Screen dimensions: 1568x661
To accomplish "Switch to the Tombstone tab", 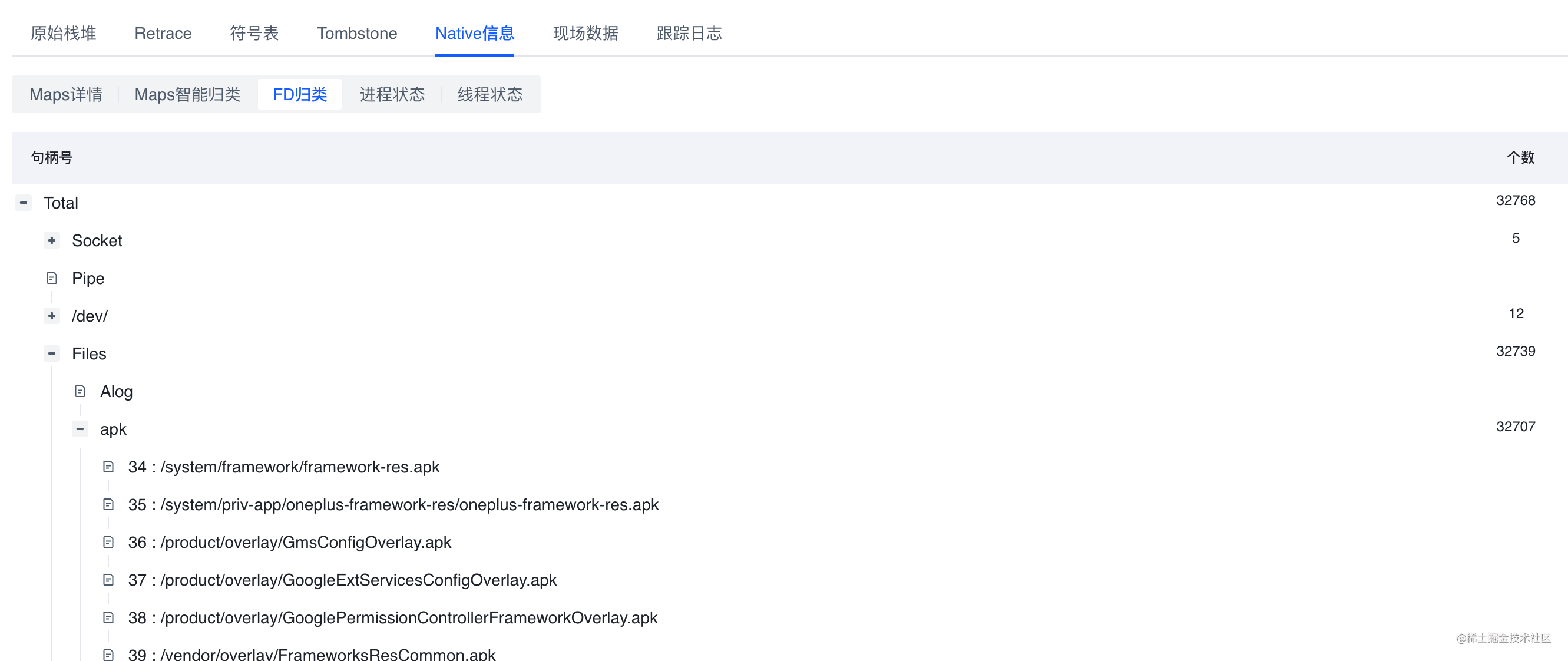I will tap(357, 33).
